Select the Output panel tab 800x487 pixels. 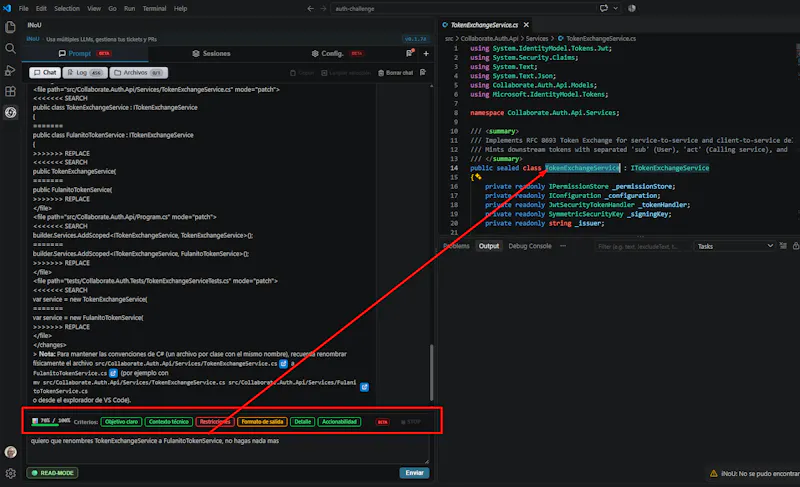point(488,246)
